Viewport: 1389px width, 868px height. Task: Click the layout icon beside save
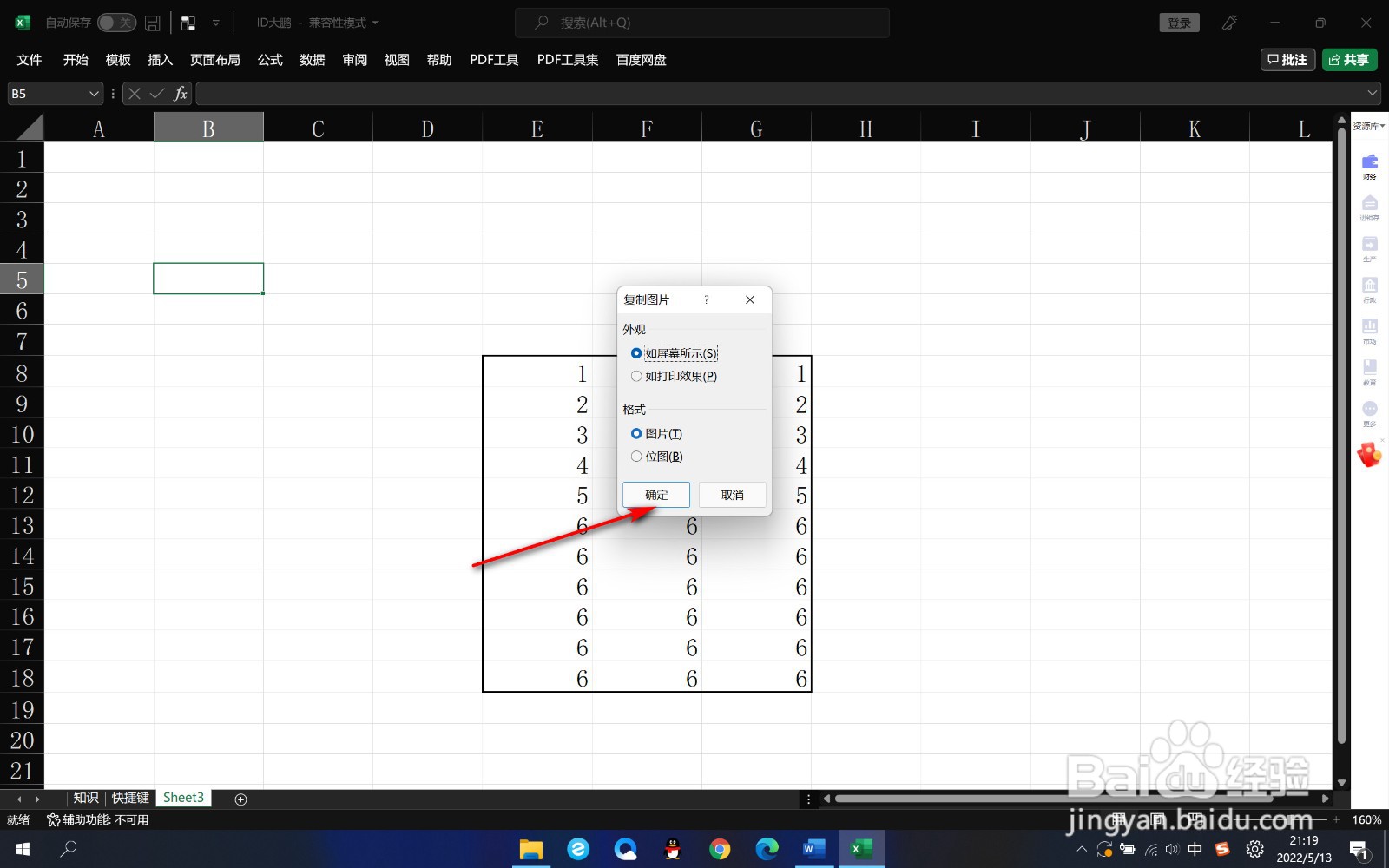(188, 23)
